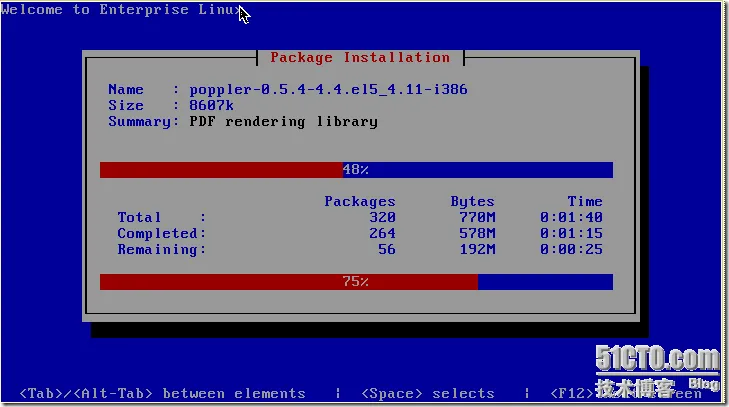The image size is (729, 407).
Task: Click package name poppler-0.5.4-4.4.el5_4.11-i386
Action: [x=328, y=89]
